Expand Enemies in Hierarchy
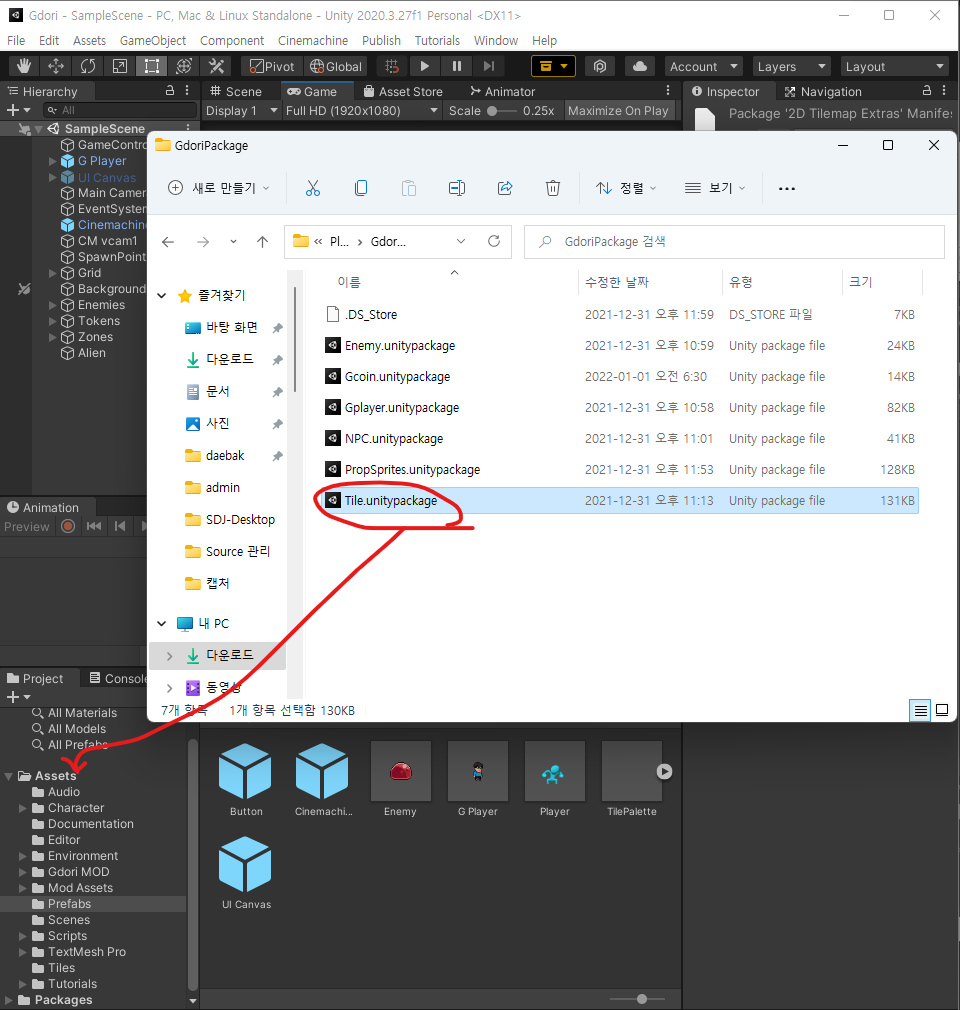Viewport: 960px width, 1010px height. click(53, 305)
